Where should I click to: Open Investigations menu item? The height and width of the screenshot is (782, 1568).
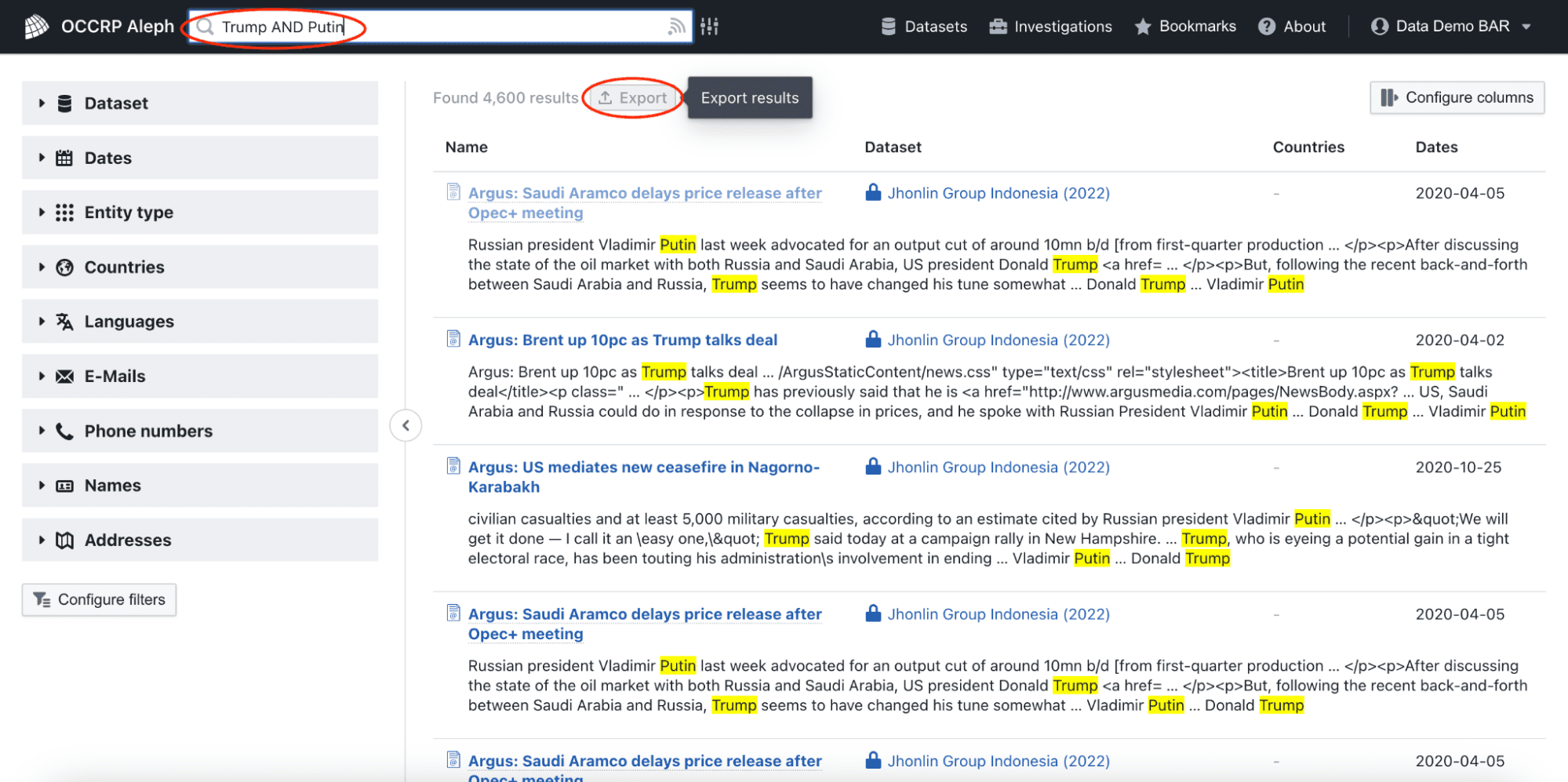tap(1050, 27)
